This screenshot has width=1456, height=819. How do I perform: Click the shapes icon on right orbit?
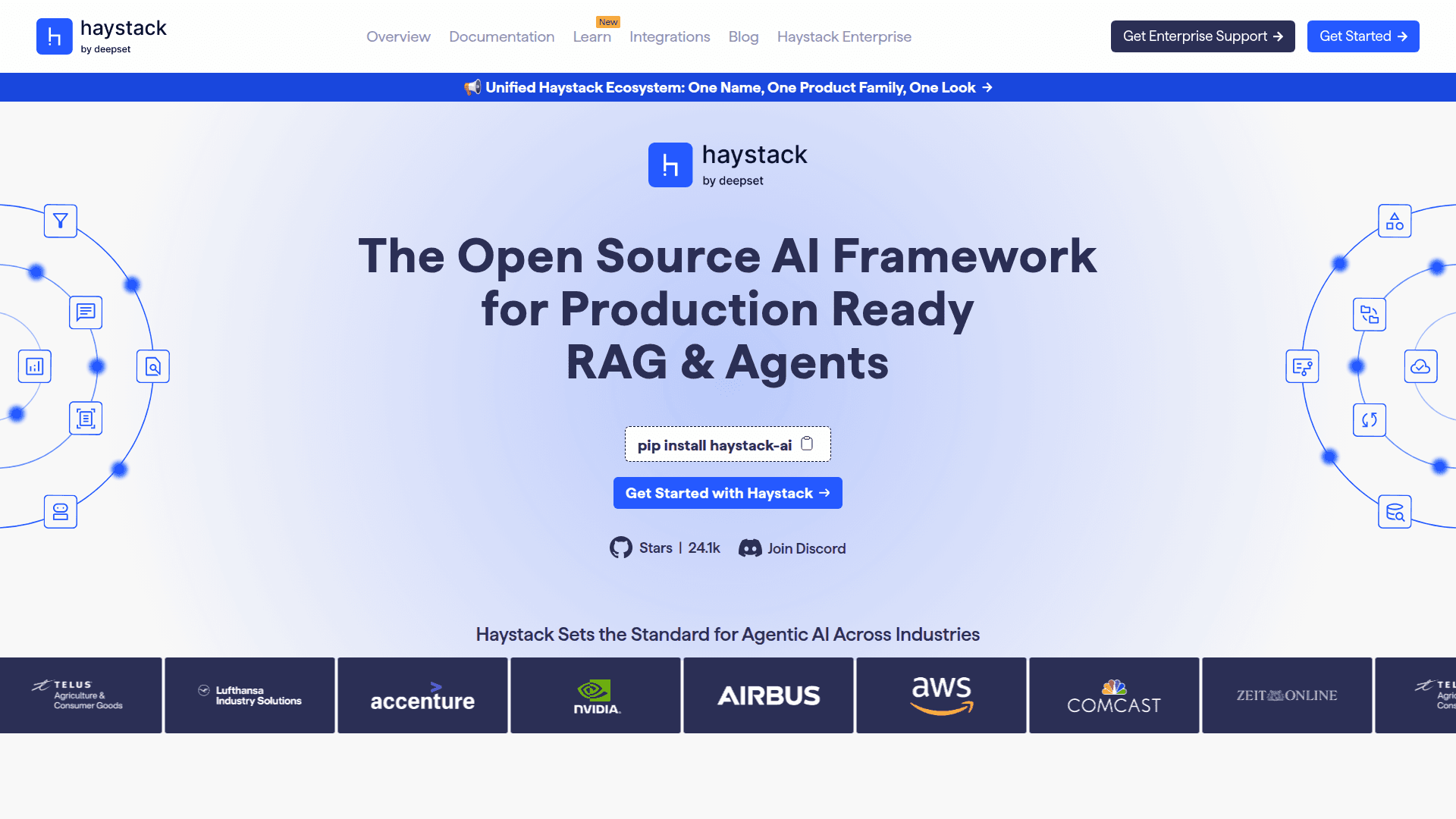(x=1395, y=221)
